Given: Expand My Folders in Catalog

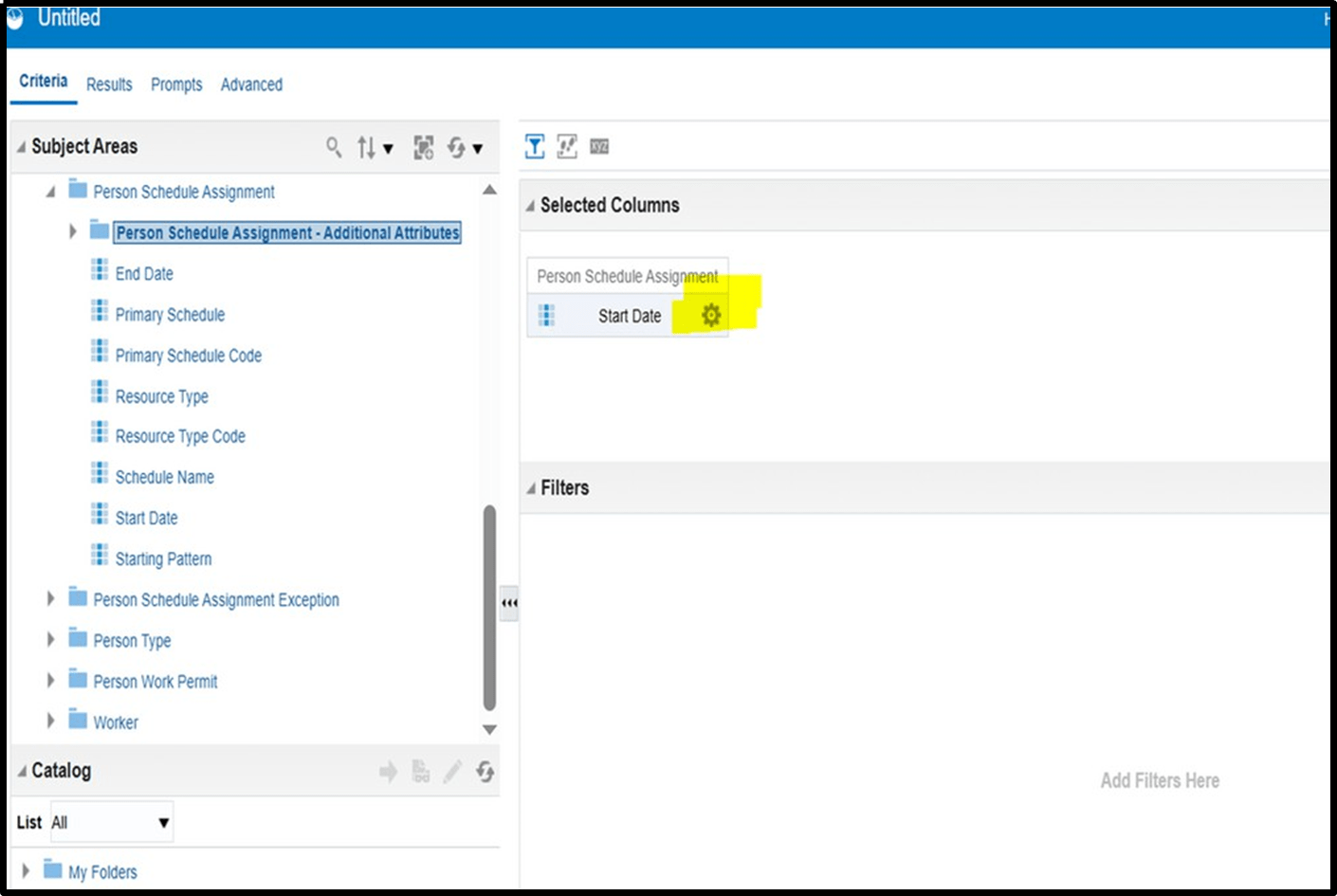Looking at the screenshot, I should tap(26, 870).
